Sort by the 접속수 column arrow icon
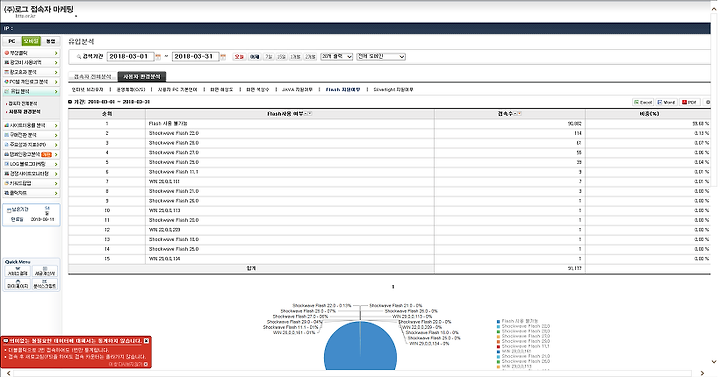720x377 pixels. pyautogui.click(x=519, y=113)
